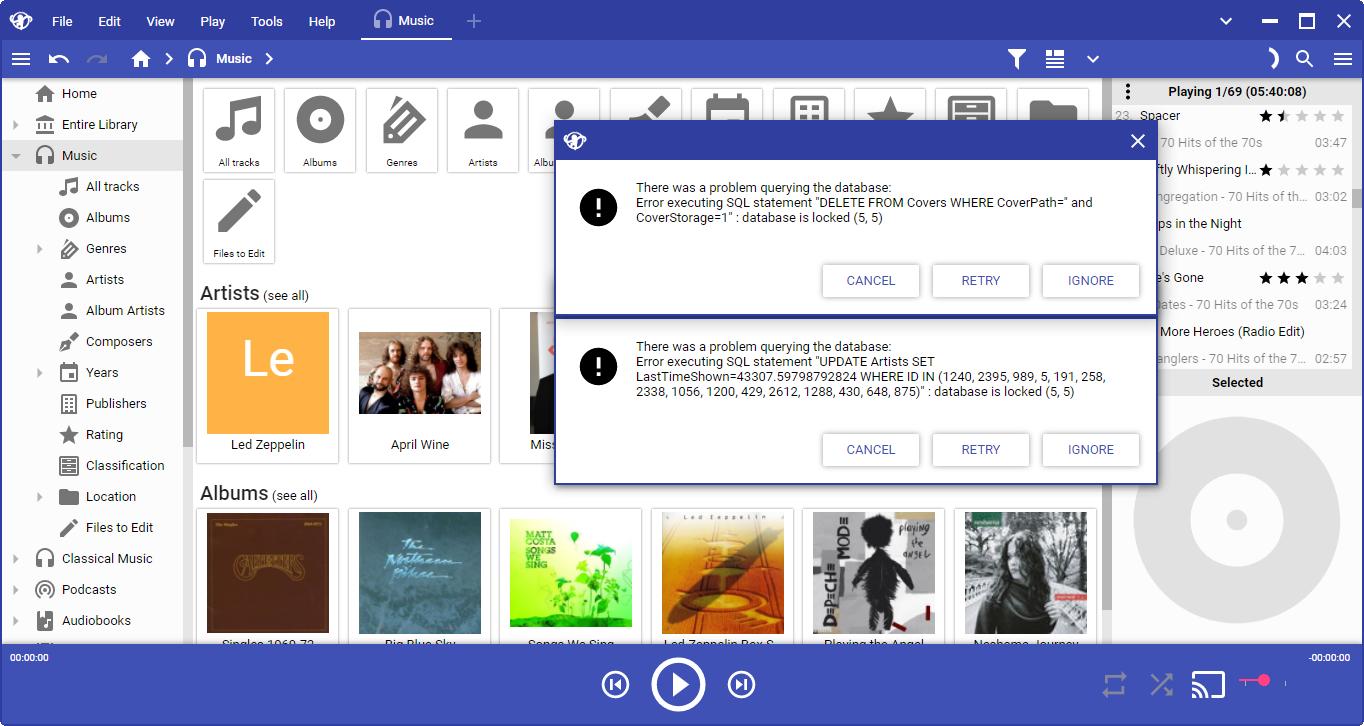Click the undo arrow in toolbar
The width and height of the screenshot is (1364, 726).
[59, 59]
